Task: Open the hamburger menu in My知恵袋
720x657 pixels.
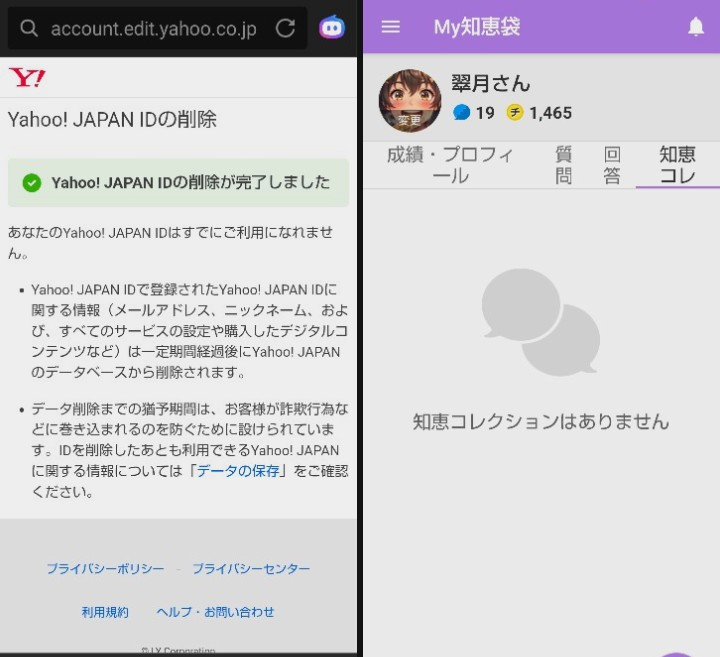Action: coord(391,27)
